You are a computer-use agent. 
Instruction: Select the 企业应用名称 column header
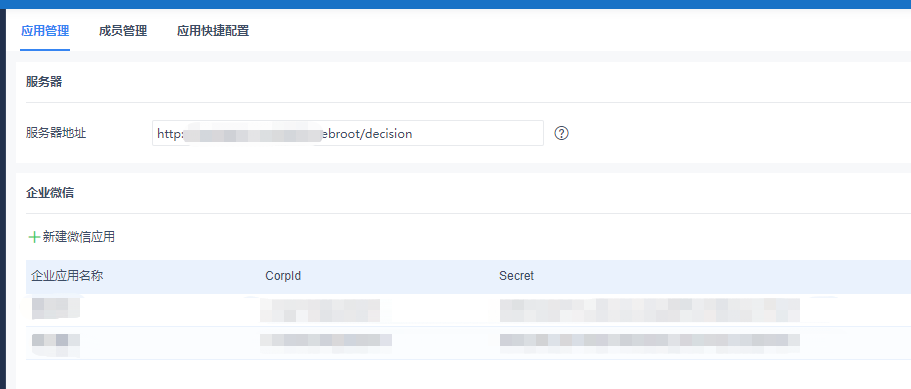pyautogui.click(x=67, y=276)
